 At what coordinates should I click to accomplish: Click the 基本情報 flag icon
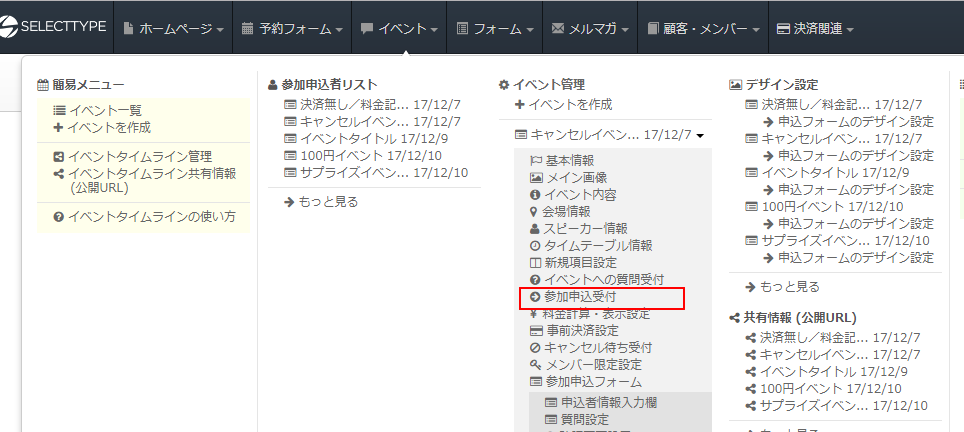click(x=535, y=160)
